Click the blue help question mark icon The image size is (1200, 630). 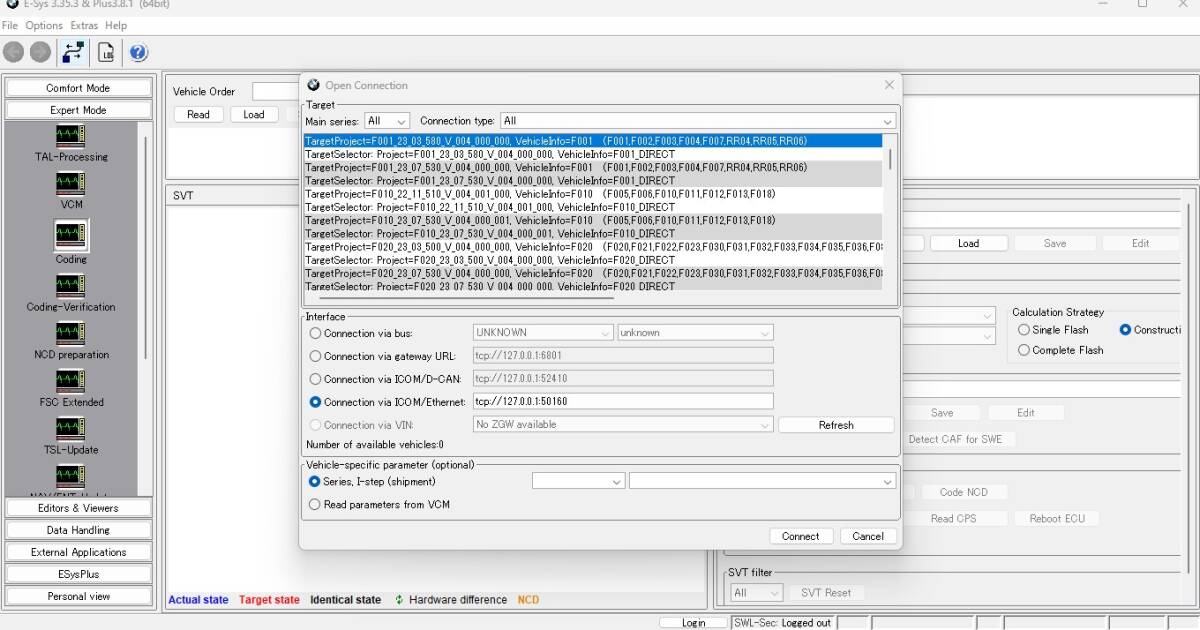point(138,52)
